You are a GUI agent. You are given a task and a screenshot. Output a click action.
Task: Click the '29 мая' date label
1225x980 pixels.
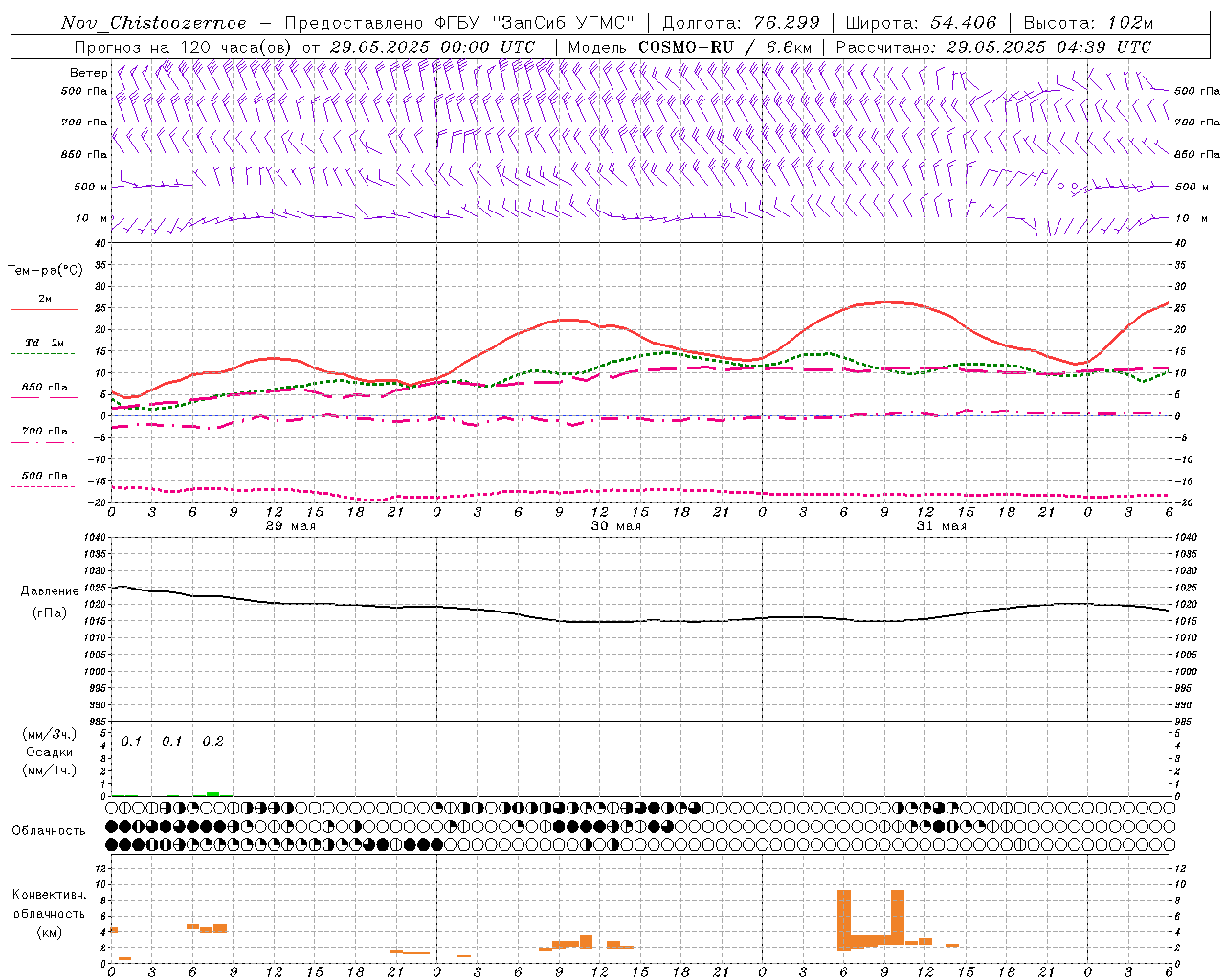click(290, 526)
